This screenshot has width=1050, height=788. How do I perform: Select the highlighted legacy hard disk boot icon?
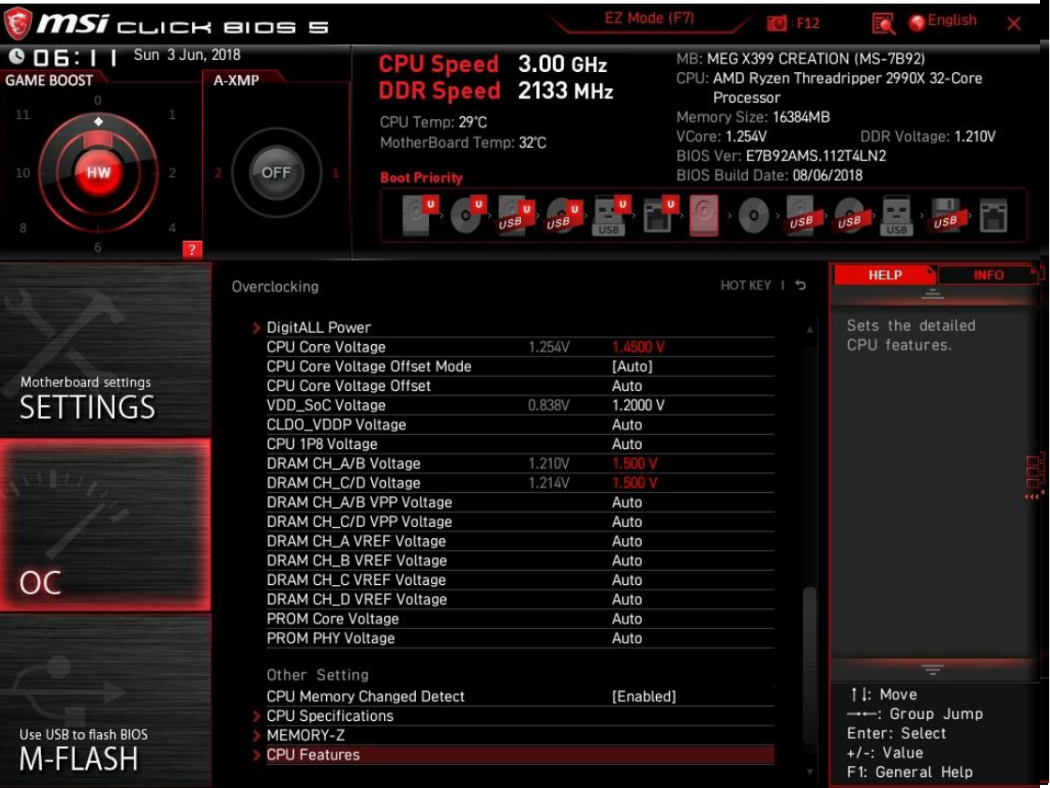(x=704, y=215)
